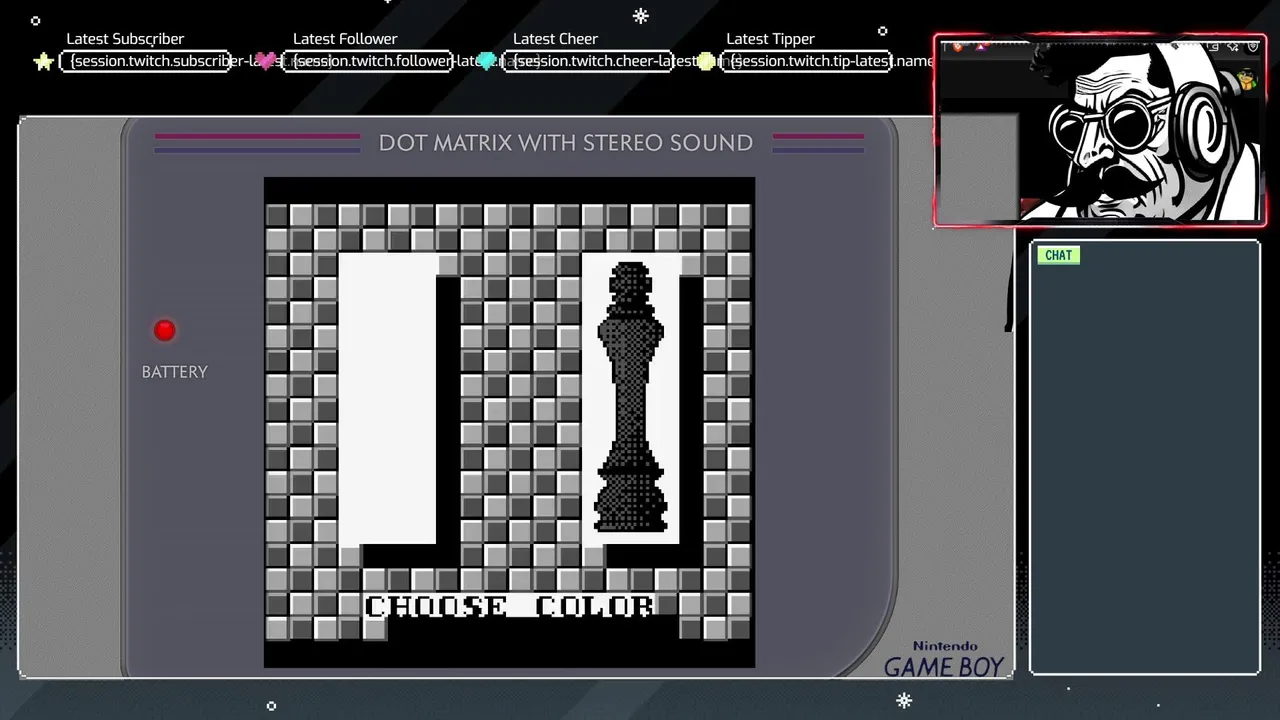Click the teal gem cheer icon
The height and width of the screenshot is (720, 1280).
pyautogui.click(x=487, y=62)
